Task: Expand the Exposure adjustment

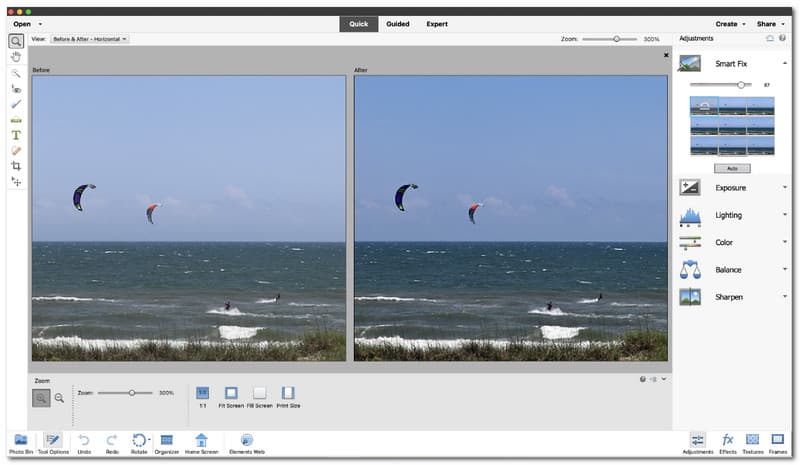Action: coord(785,187)
